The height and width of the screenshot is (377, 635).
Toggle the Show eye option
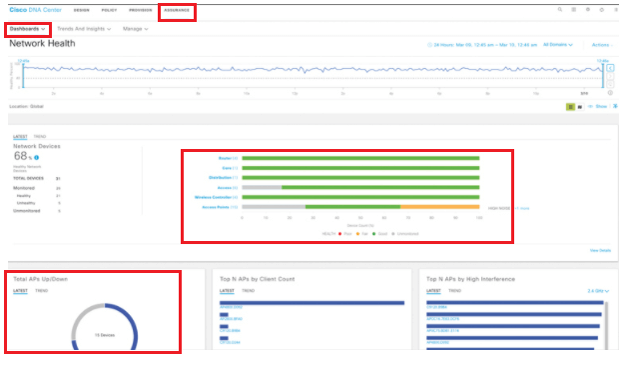pyautogui.click(x=598, y=106)
